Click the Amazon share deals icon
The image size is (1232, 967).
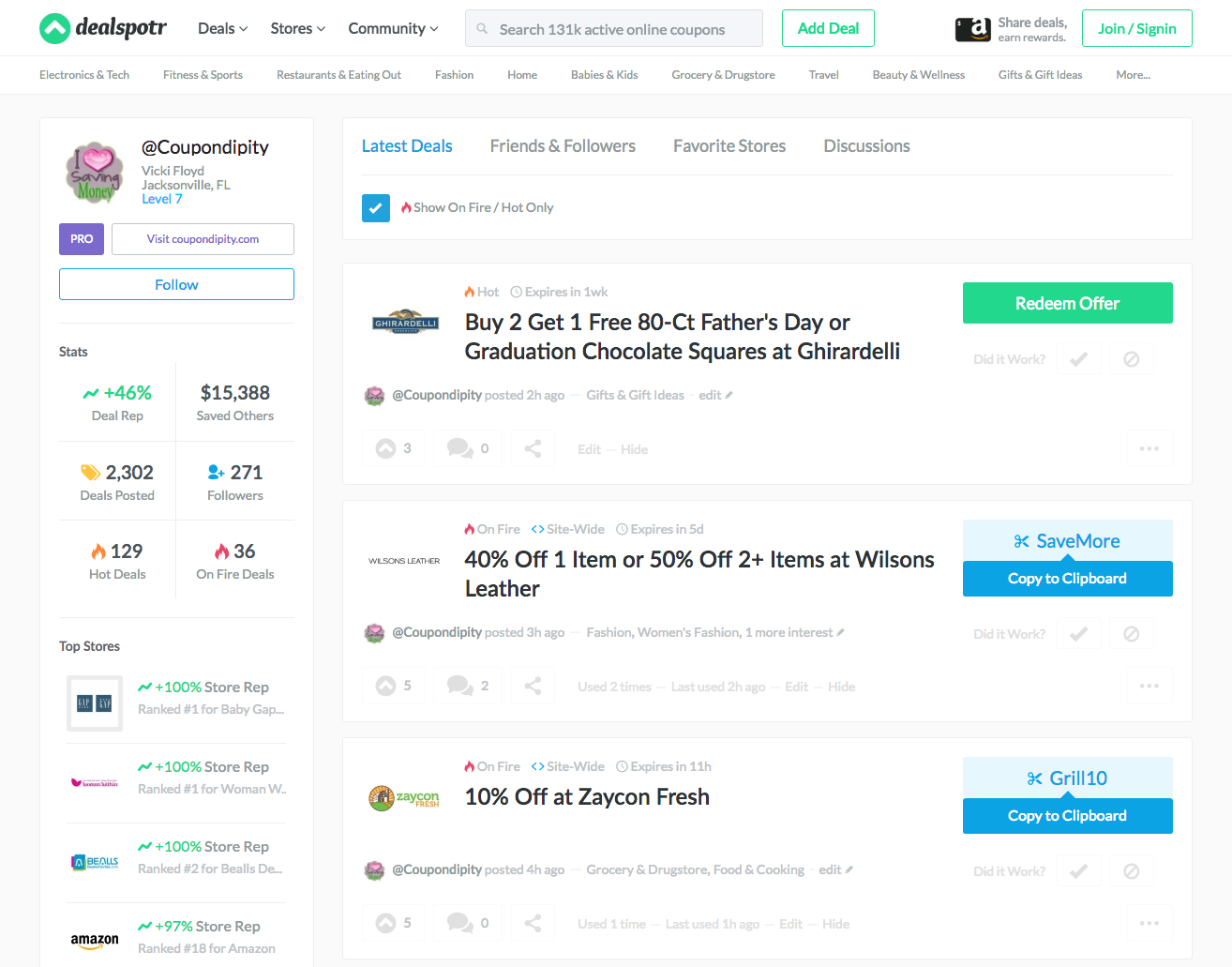click(972, 28)
